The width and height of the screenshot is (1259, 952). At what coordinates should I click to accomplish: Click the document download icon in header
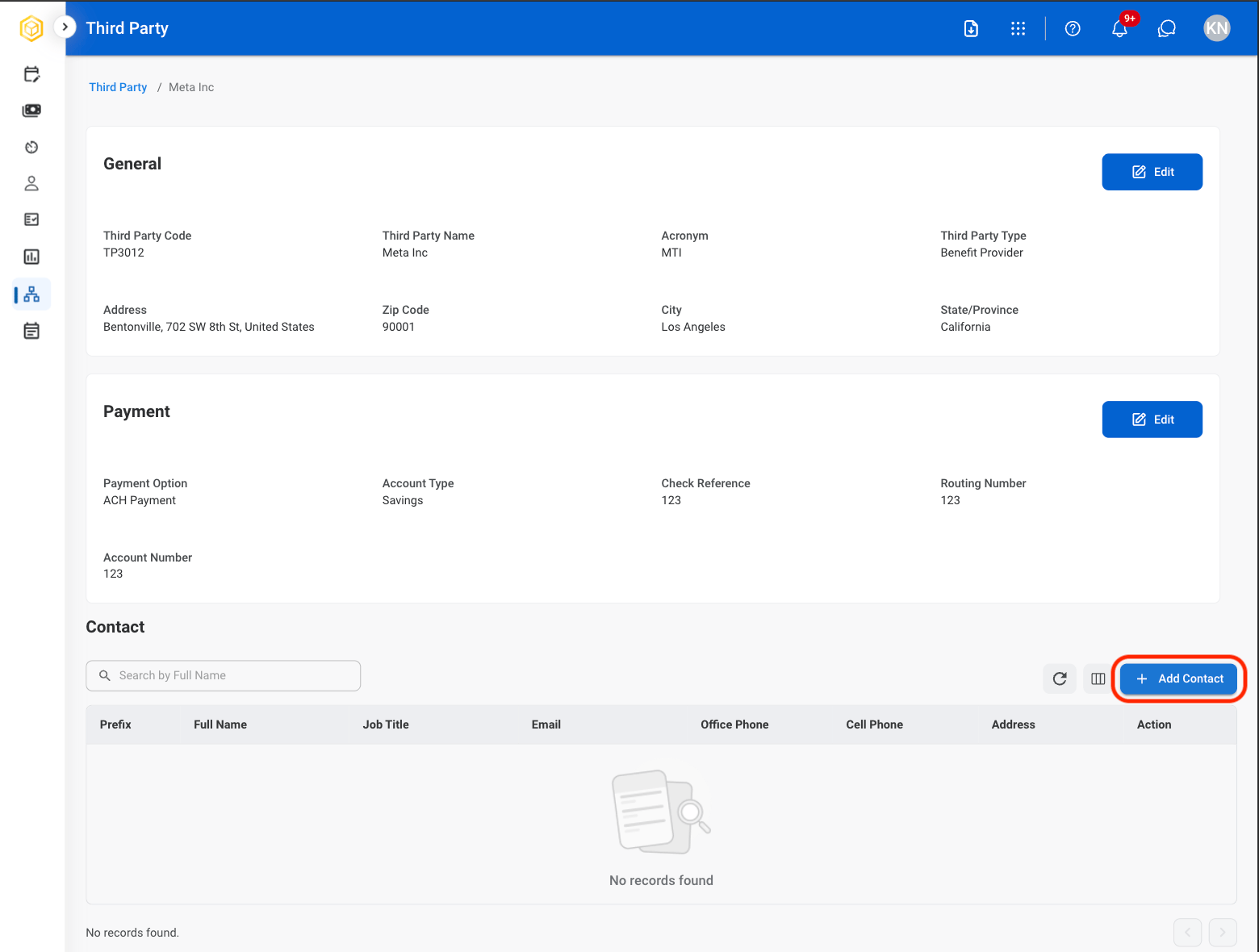(971, 28)
